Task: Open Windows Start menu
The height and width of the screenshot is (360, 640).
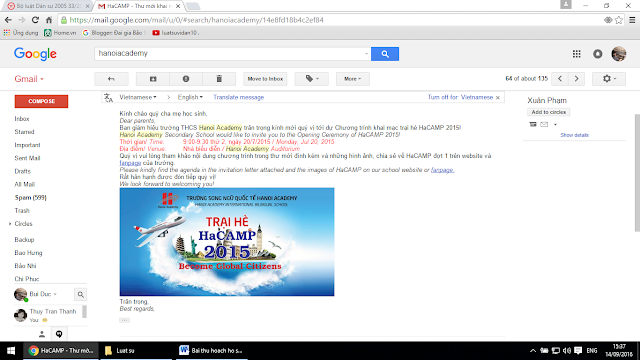Action: (x=11, y=351)
